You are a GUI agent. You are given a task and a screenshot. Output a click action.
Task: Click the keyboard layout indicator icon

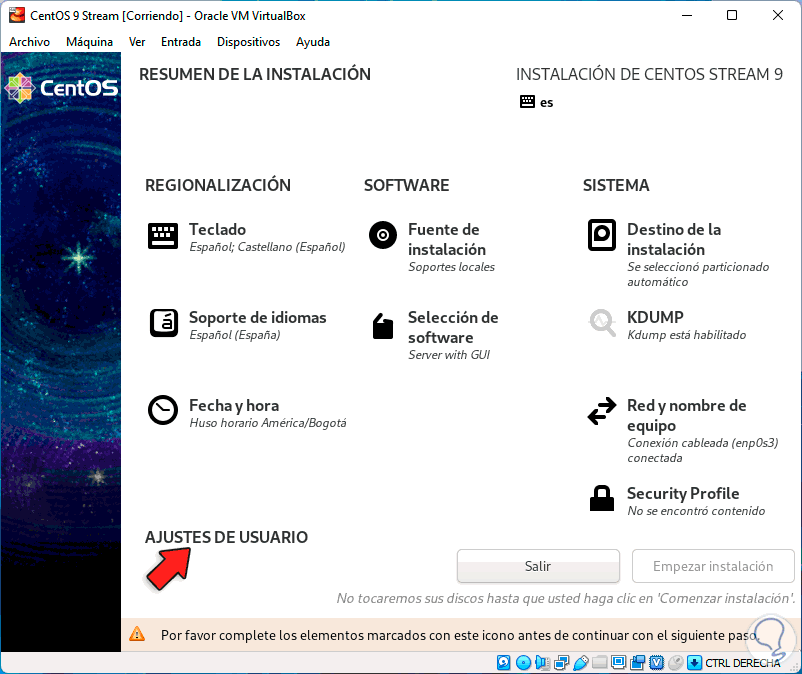coord(527,102)
